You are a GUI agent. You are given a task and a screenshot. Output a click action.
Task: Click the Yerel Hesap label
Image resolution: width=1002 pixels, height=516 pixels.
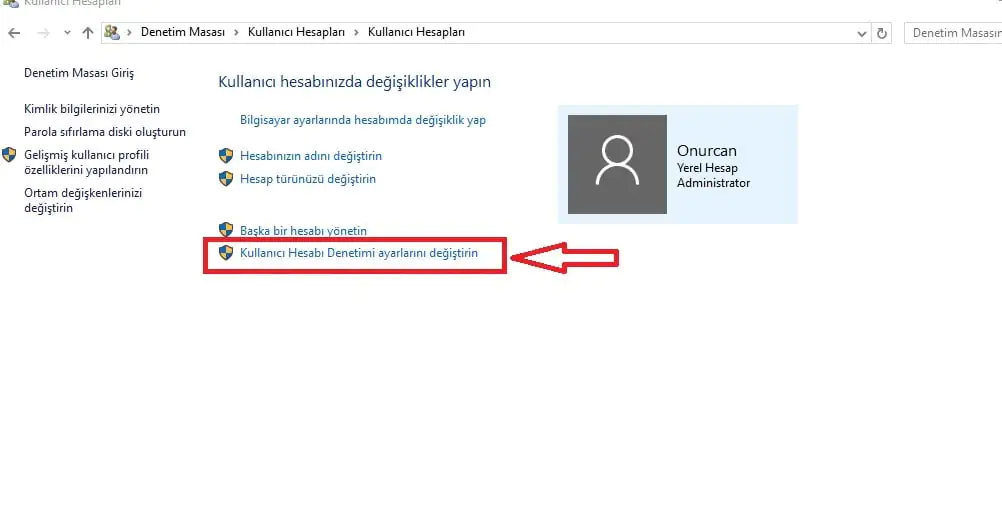707,168
